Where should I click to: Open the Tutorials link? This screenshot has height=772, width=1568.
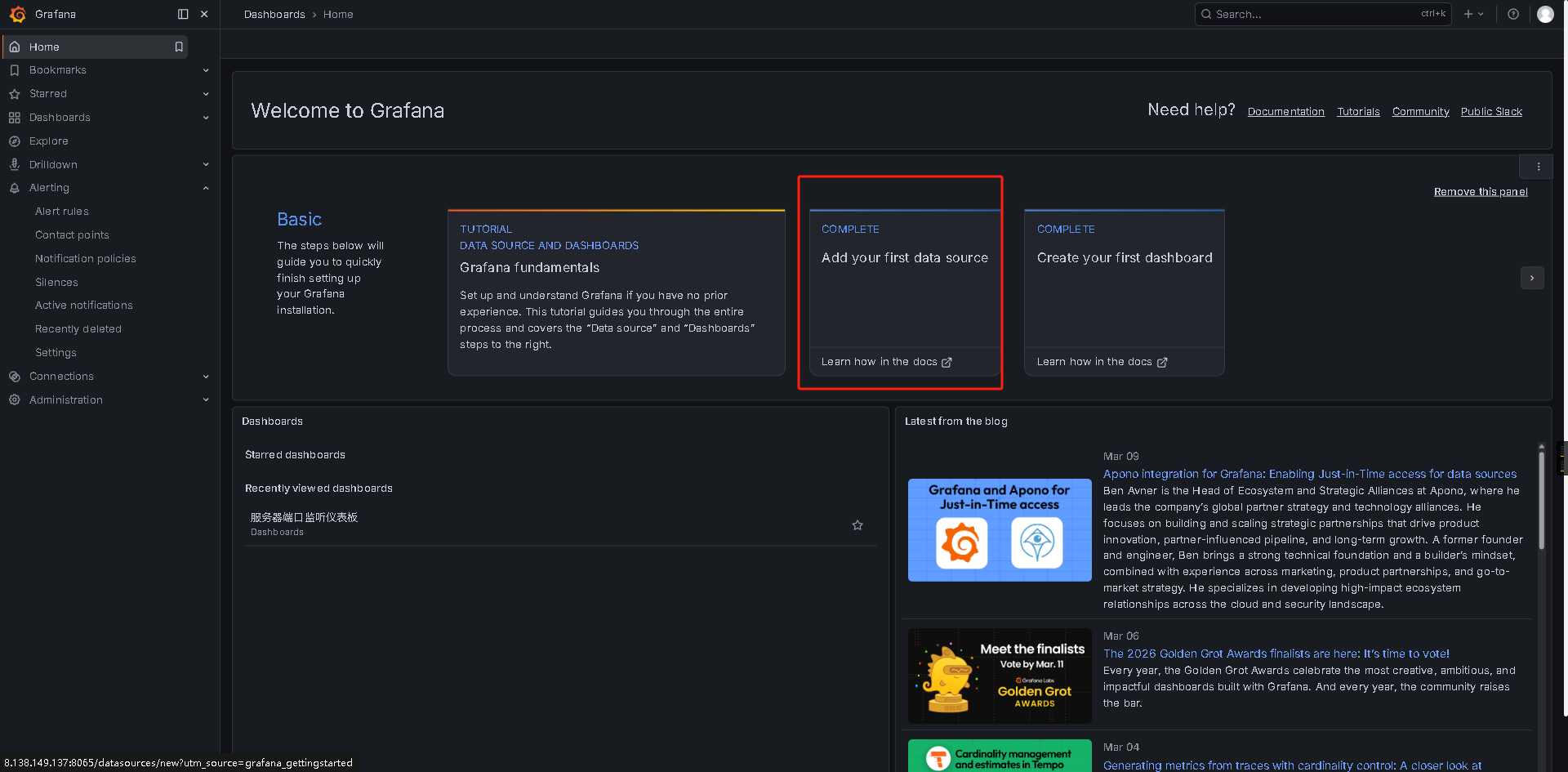(x=1358, y=112)
